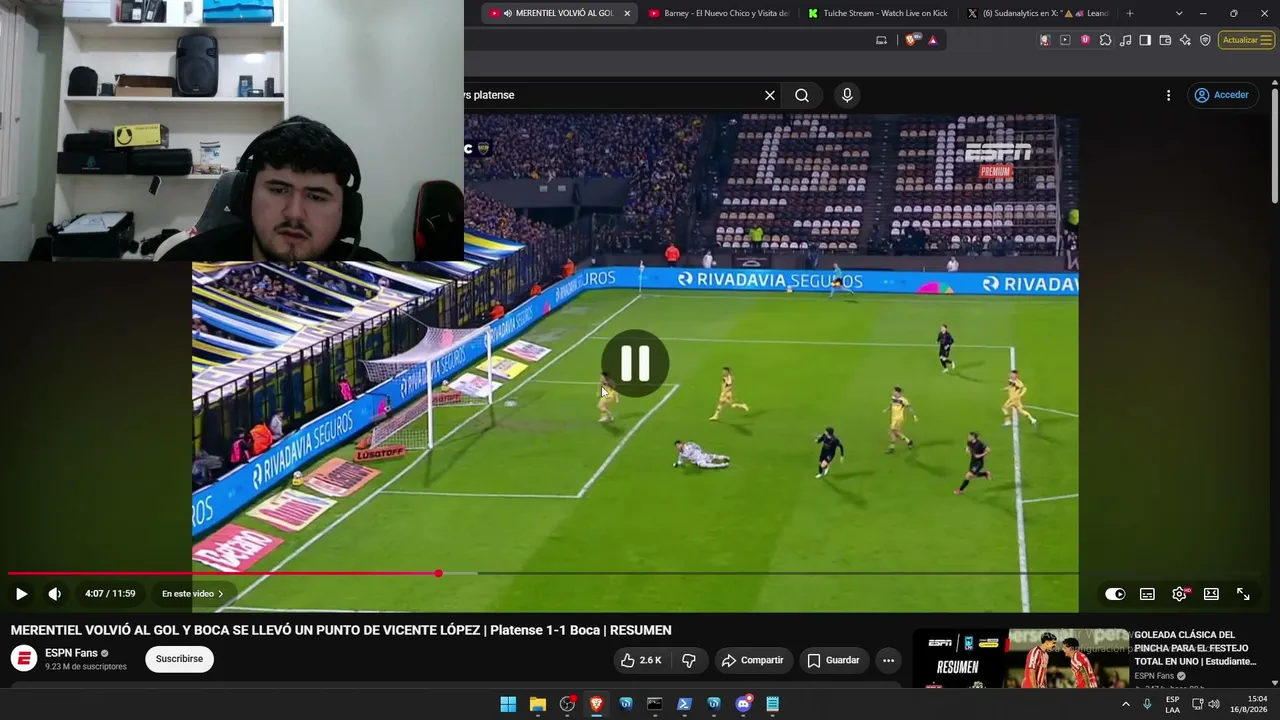Toggle the browser sidebar panel
Viewport: 1280px width, 720px height.
[1145, 40]
